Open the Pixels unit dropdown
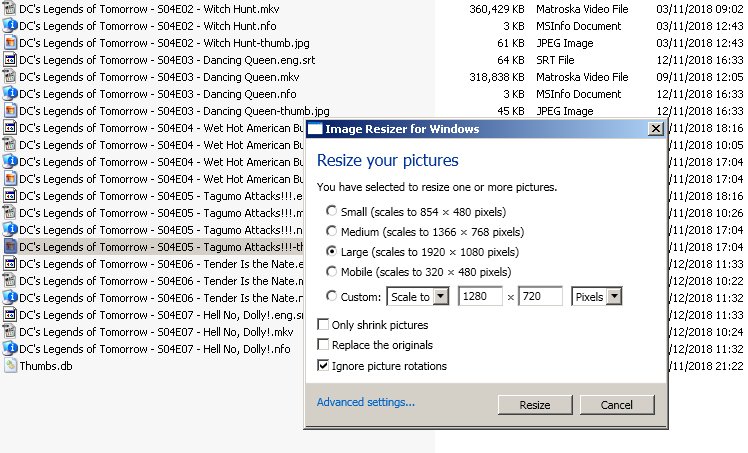The height and width of the screenshot is (453, 748). coord(596,297)
